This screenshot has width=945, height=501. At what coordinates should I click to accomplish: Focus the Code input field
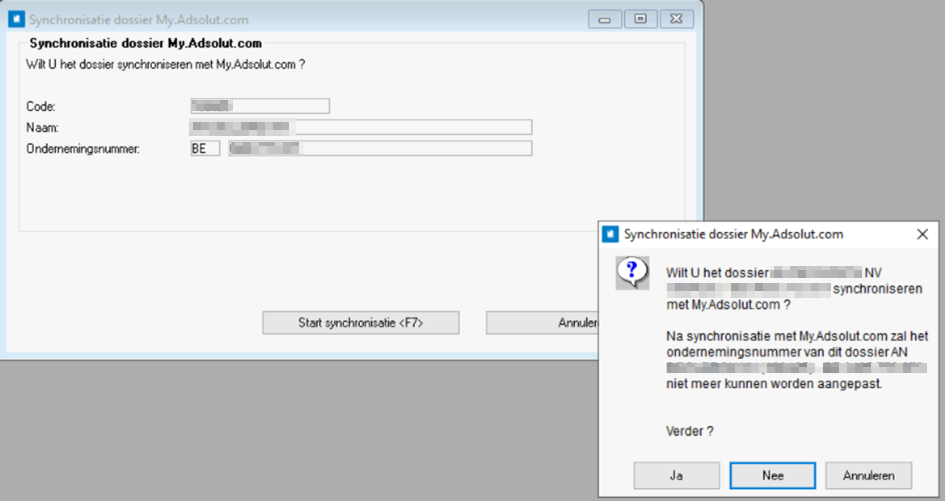[259, 106]
